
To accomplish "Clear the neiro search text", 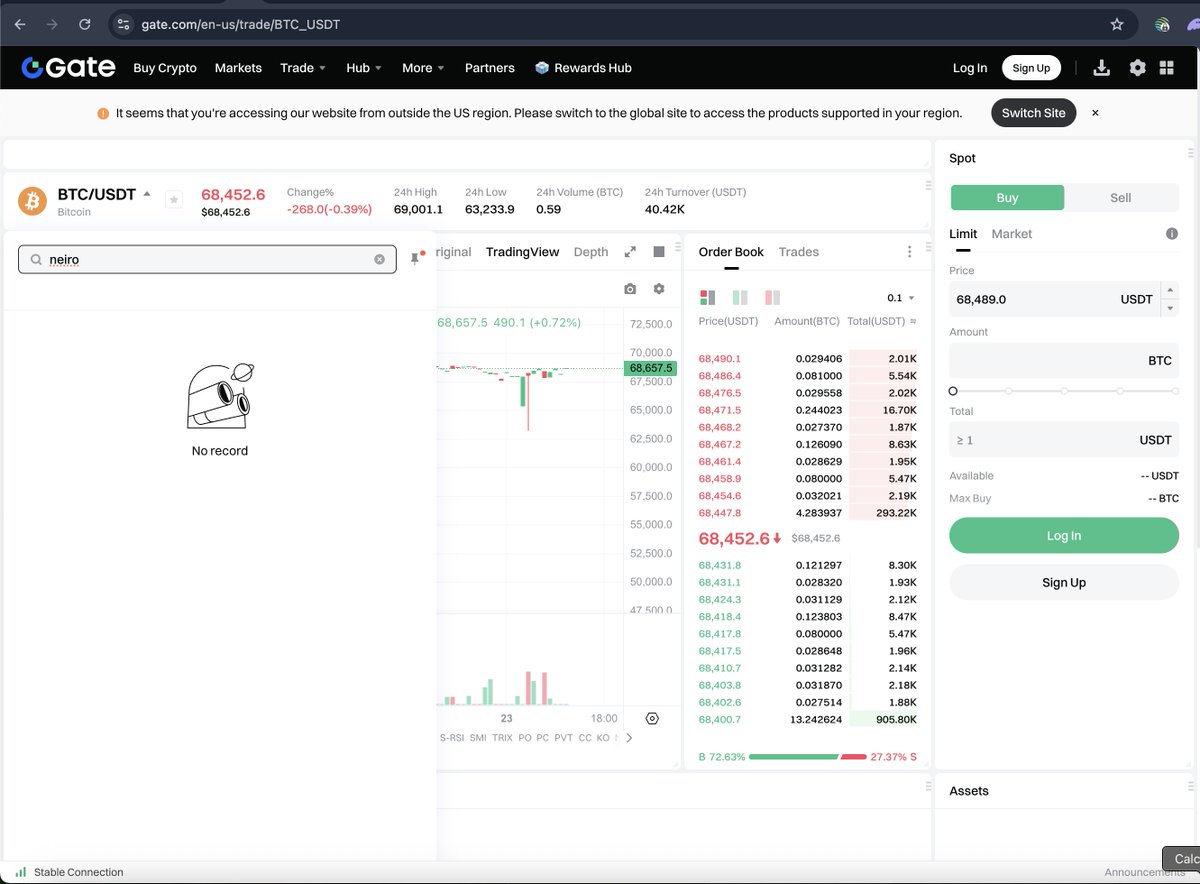I will pyautogui.click(x=379, y=259).
